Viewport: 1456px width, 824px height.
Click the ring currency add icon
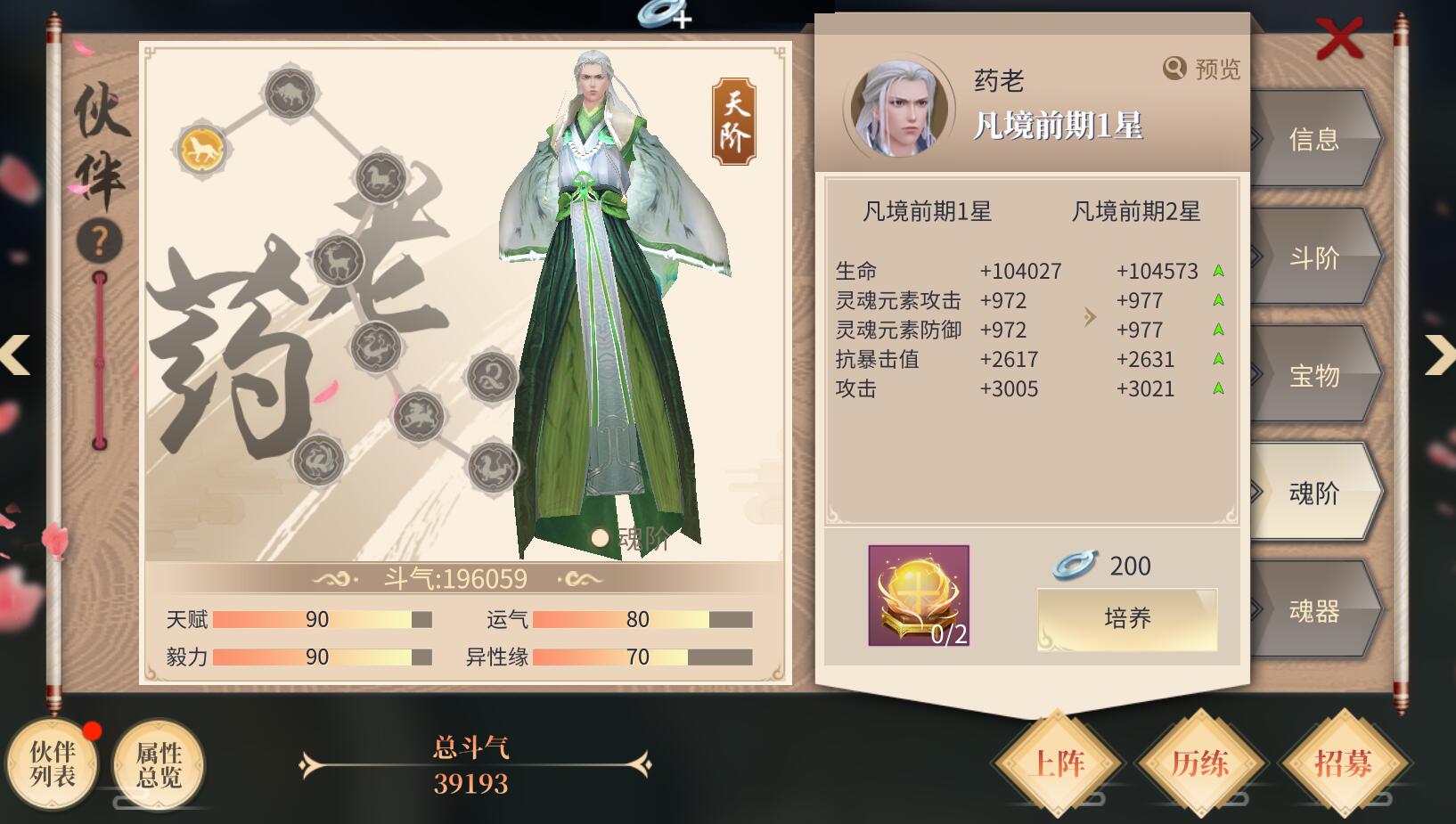point(665,12)
